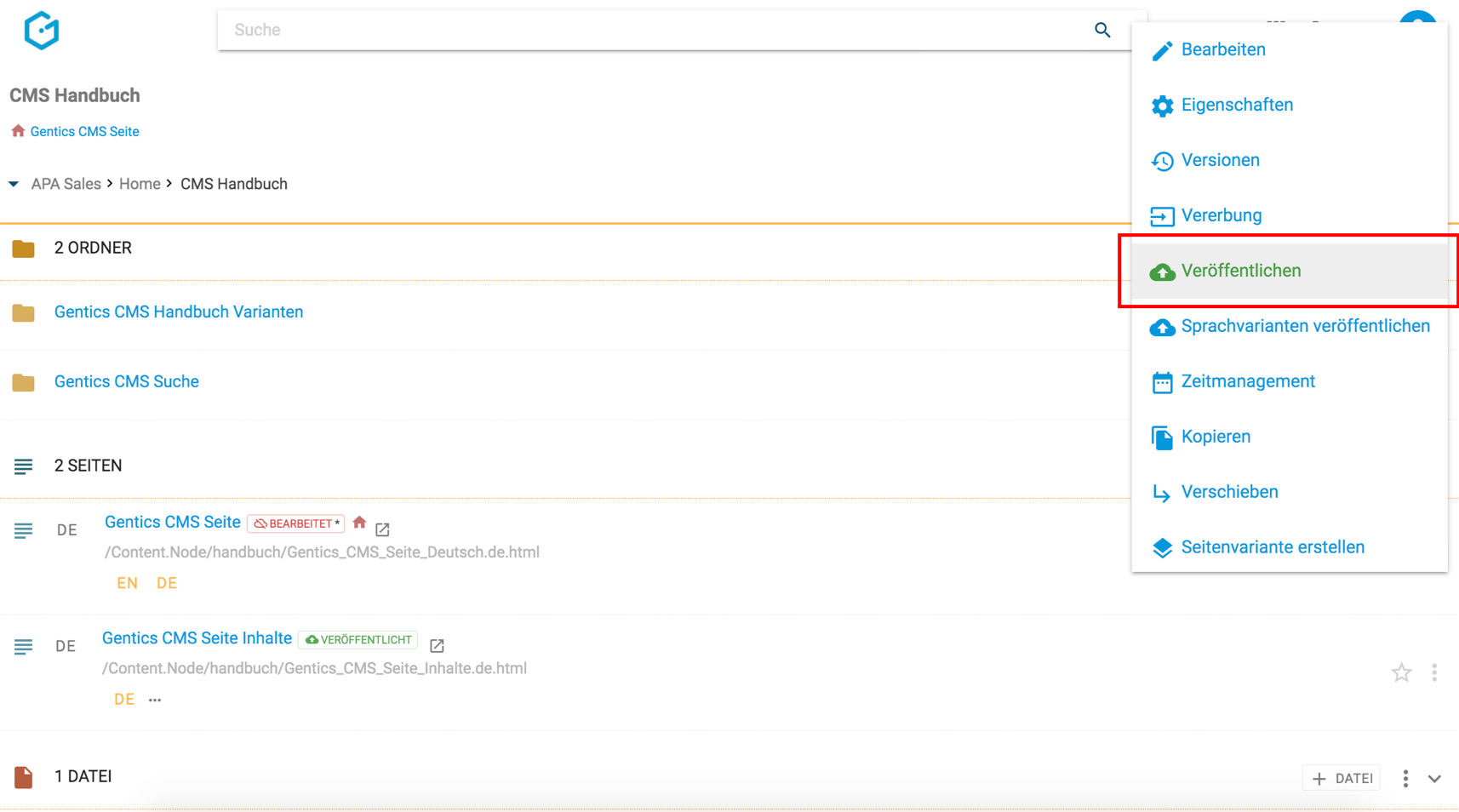
Task: Click the 2 SEITEN header text
Action: point(88,466)
